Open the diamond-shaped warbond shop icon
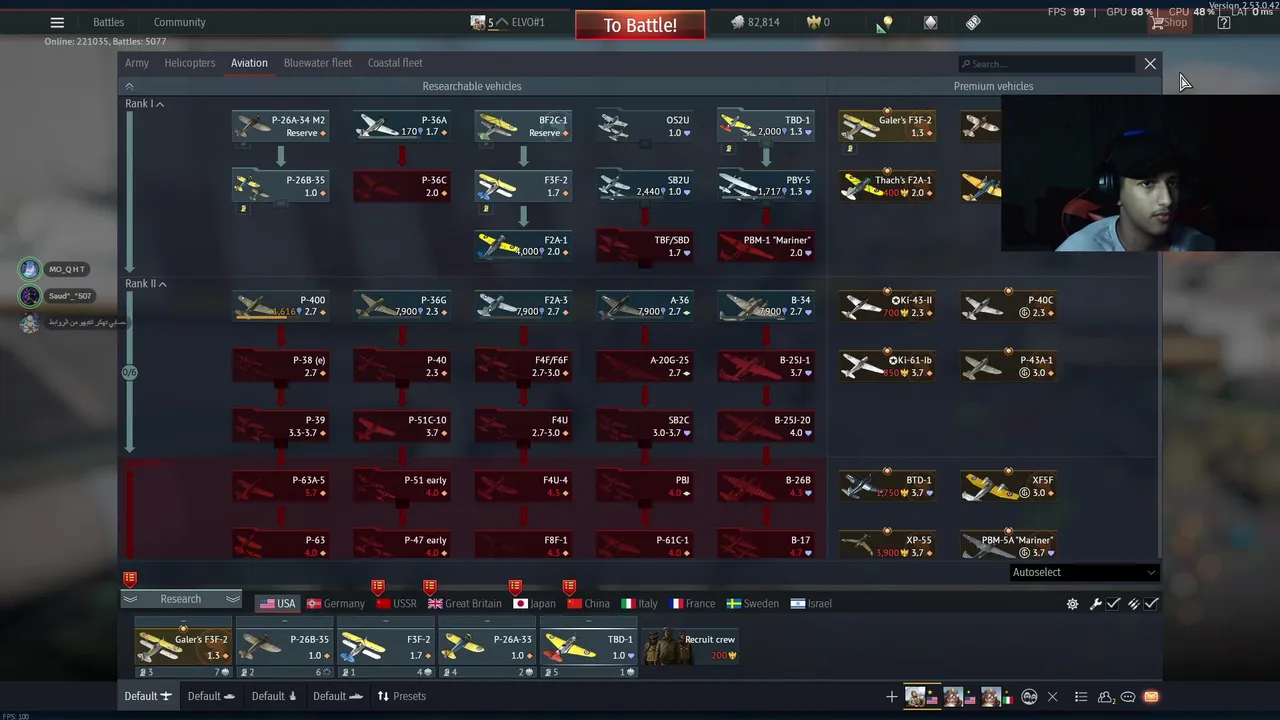 point(931,22)
